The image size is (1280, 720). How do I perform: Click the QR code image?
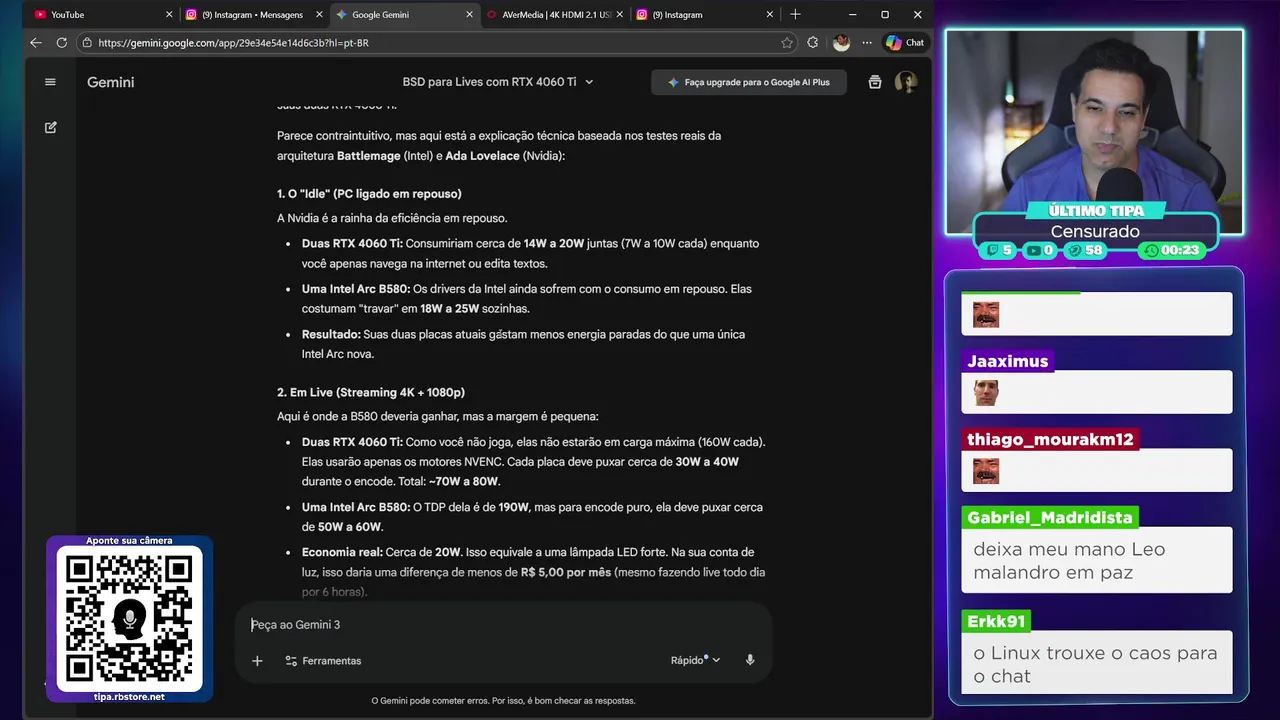(129, 619)
